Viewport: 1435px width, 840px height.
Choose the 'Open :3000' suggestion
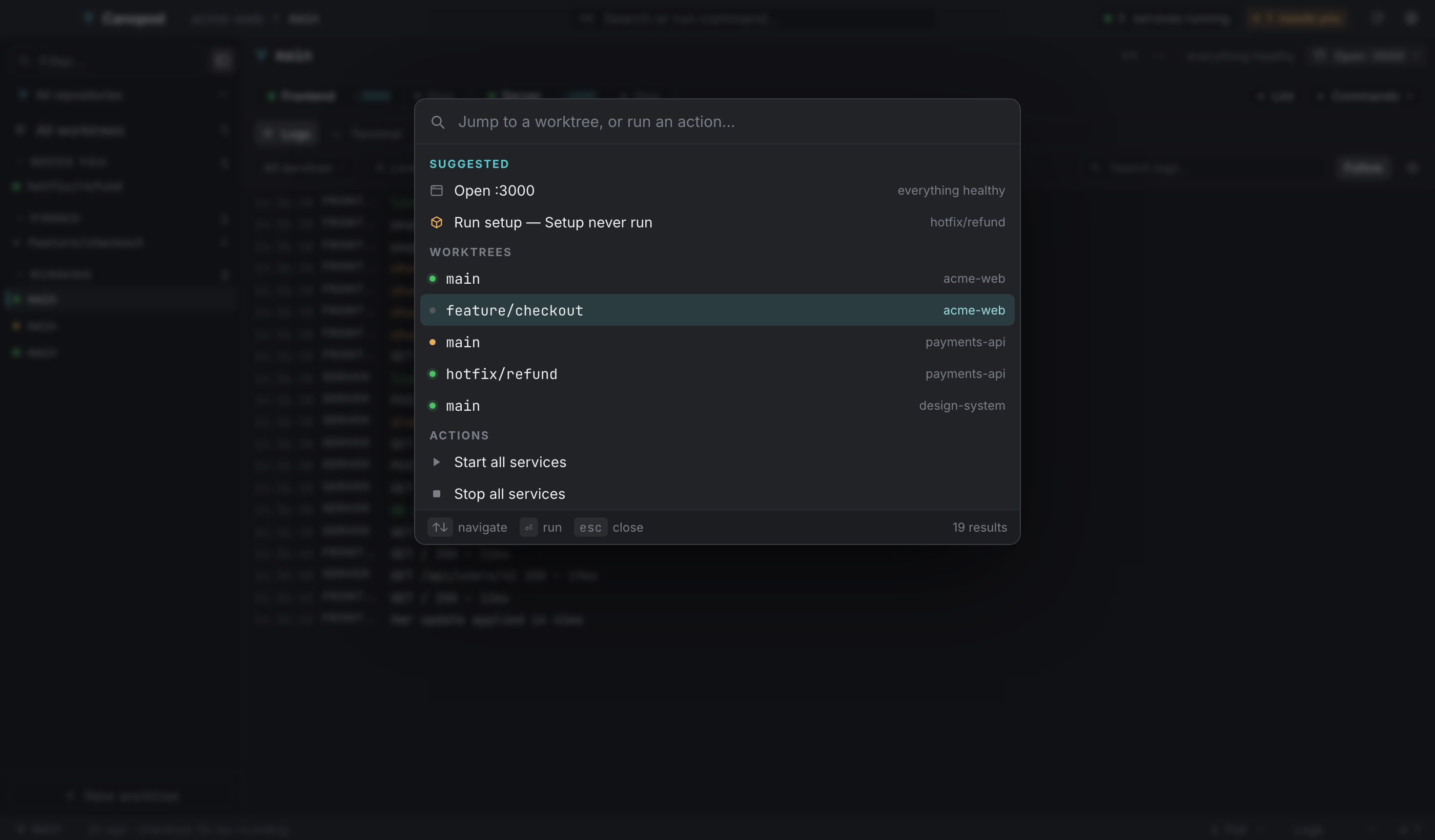pos(717,191)
